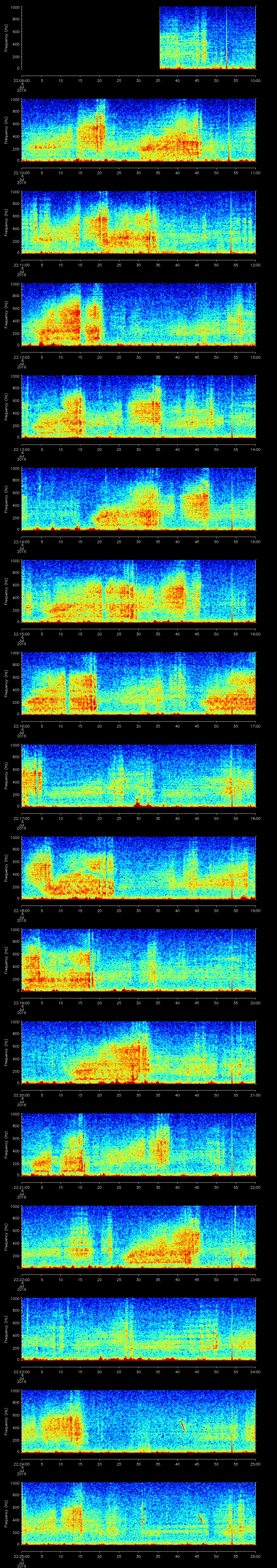Select the spectrogram panel starting at 22:15:00
The image size is (277, 1568).
coord(138,591)
